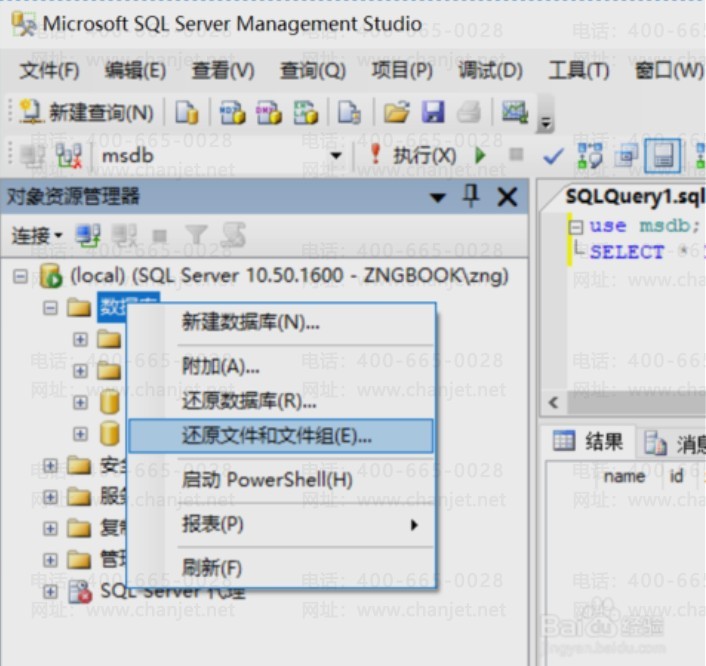Collapse the 数据库 folder node

click(50, 308)
